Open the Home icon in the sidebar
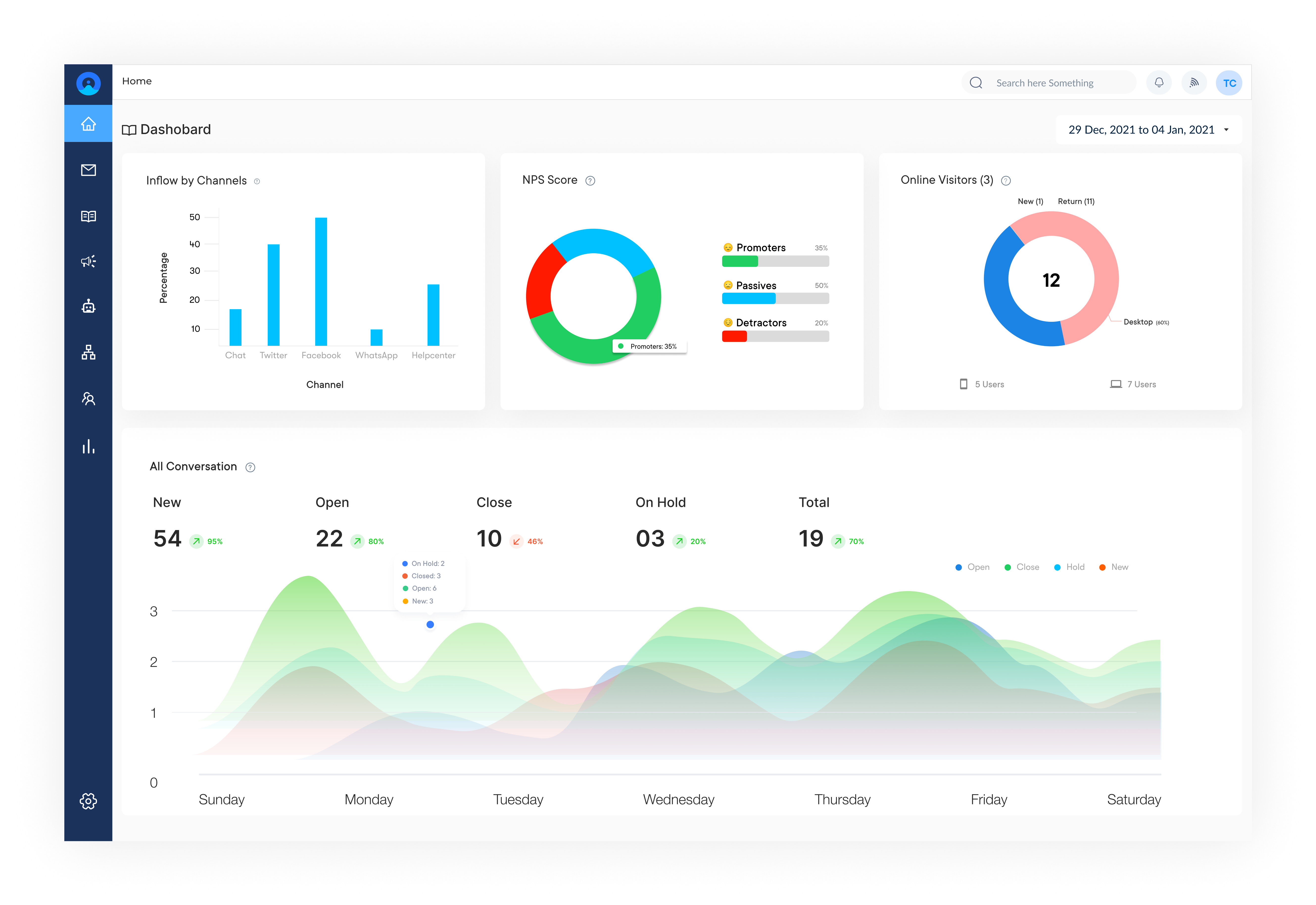1316x905 pixels. click(x=89, y=124)
